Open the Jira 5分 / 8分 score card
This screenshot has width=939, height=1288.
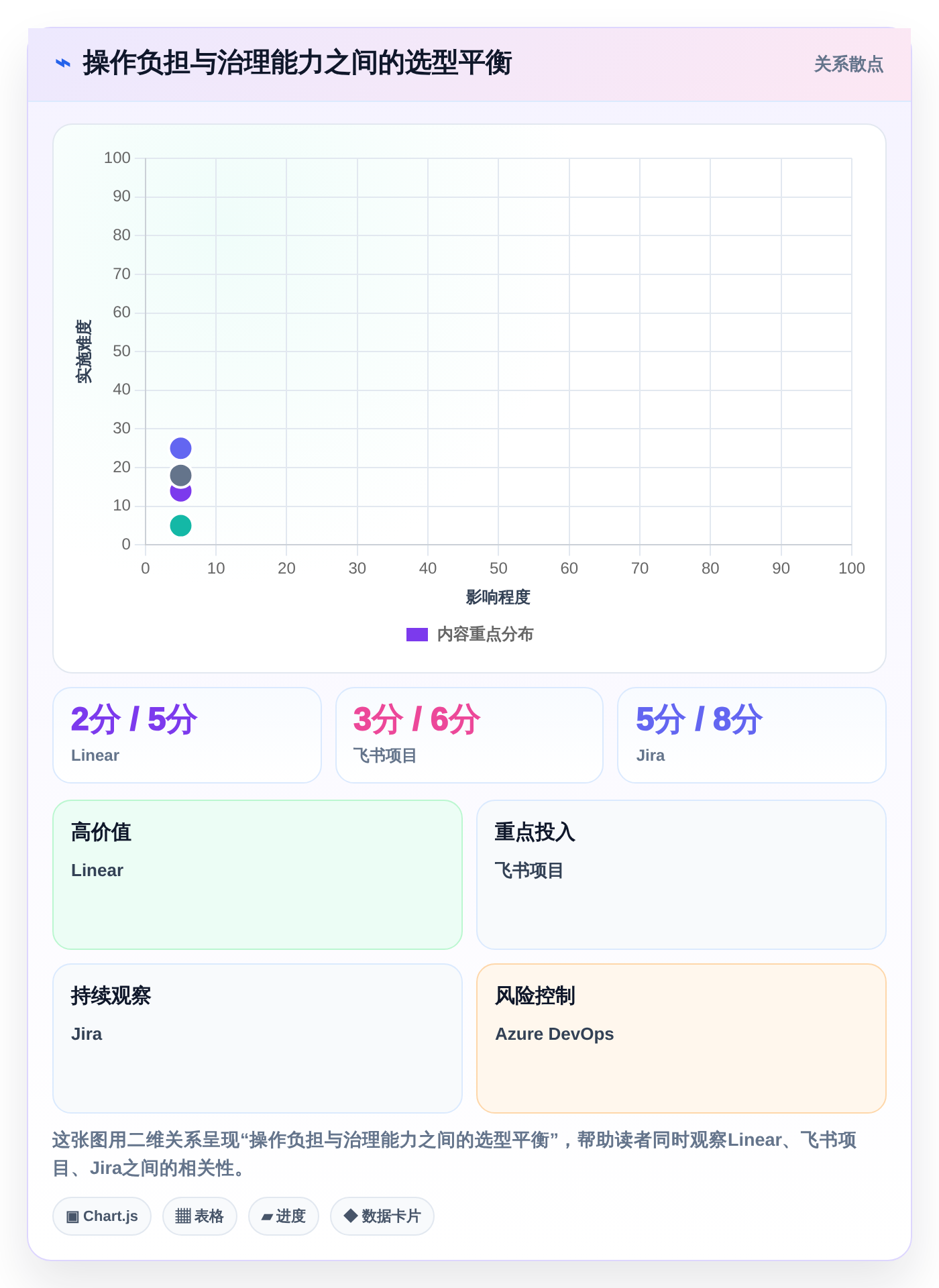752,735
